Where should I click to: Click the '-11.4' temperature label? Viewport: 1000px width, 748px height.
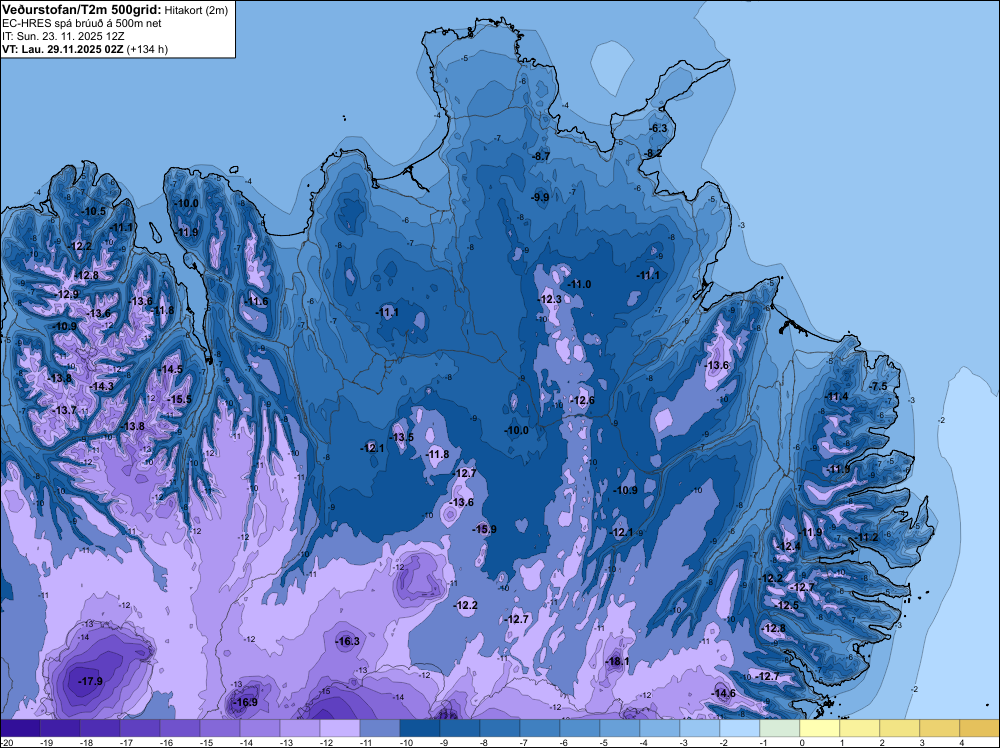pyautogui.click(x=836, y=397)
